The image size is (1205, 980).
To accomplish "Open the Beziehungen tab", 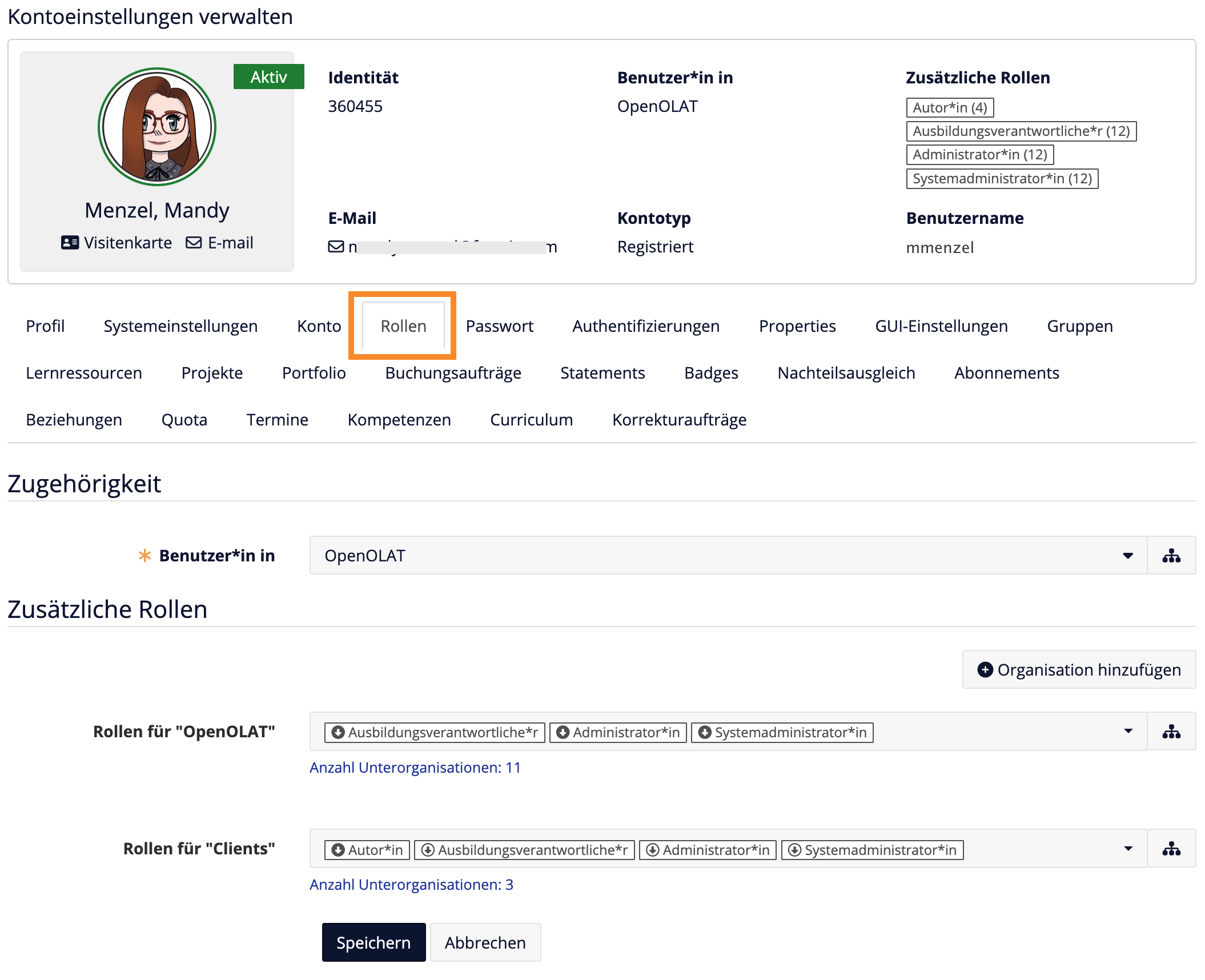I will click(x=74, y=420).
